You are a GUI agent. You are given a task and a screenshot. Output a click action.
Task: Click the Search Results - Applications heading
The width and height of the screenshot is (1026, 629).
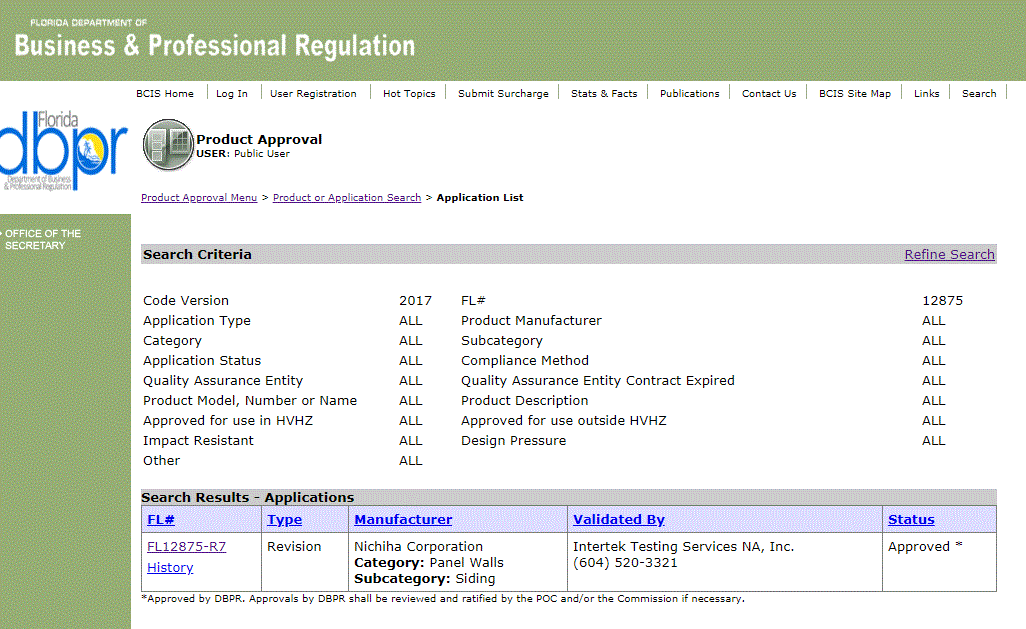[248, 497]
